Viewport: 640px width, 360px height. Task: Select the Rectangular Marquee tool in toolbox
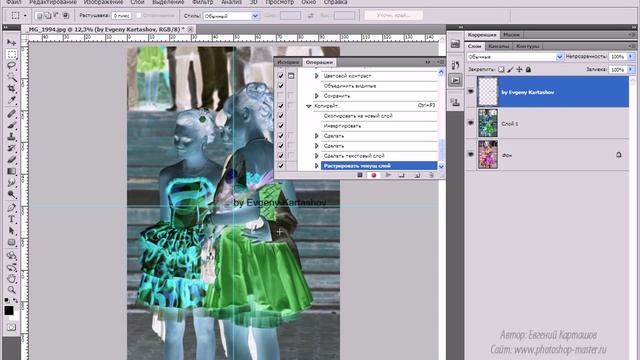11,54
